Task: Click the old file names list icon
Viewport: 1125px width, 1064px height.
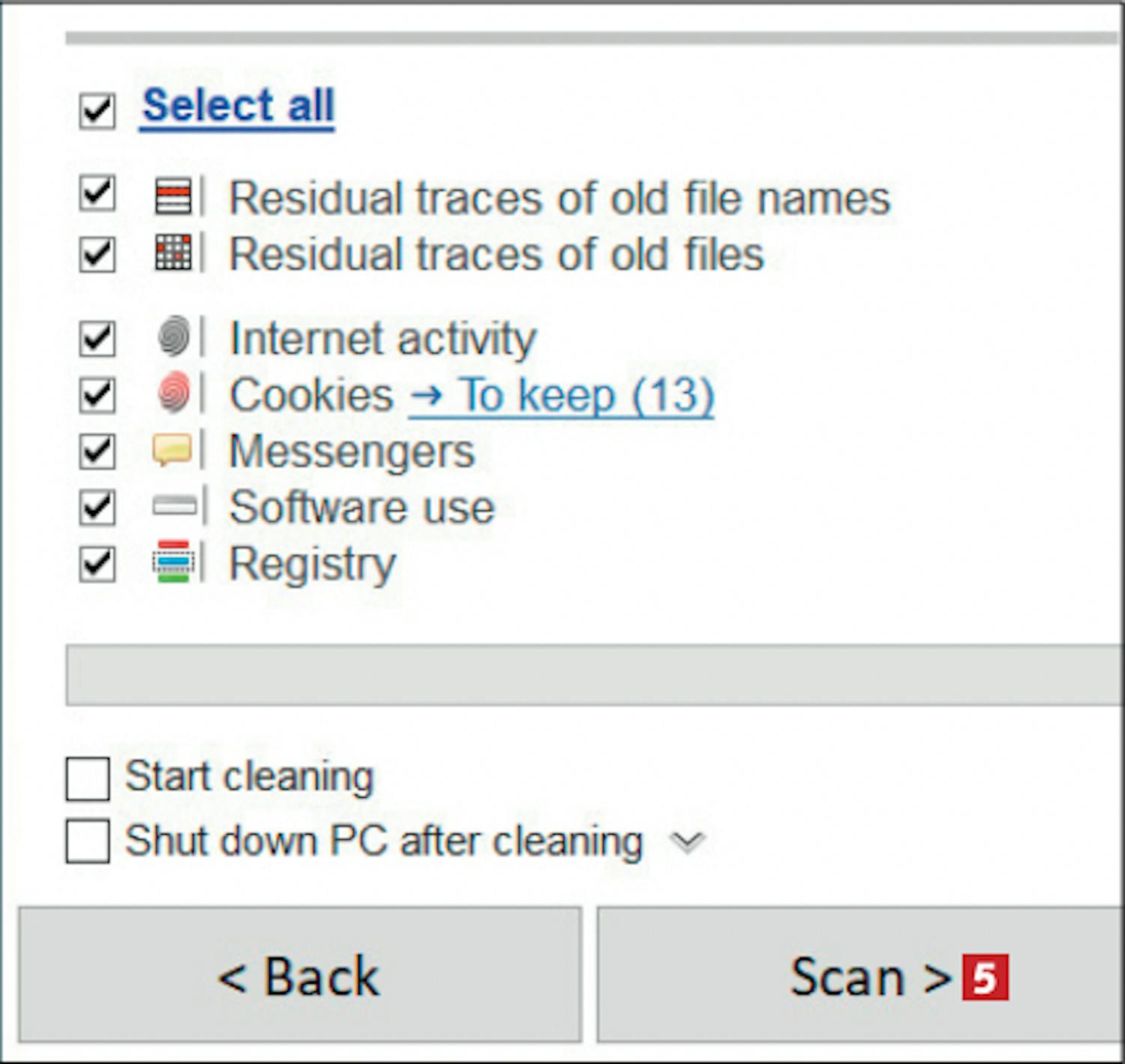Action: point(173,197)
